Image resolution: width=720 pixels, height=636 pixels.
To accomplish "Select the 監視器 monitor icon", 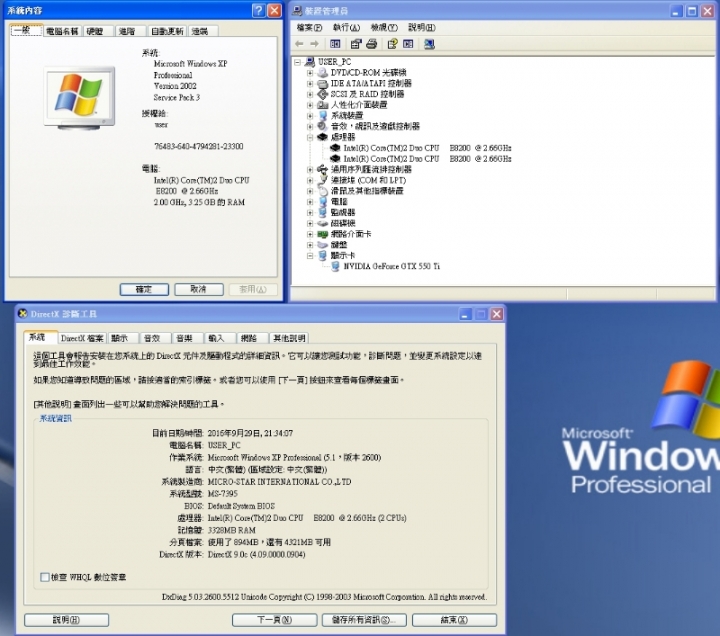I will tap(323, 212).
